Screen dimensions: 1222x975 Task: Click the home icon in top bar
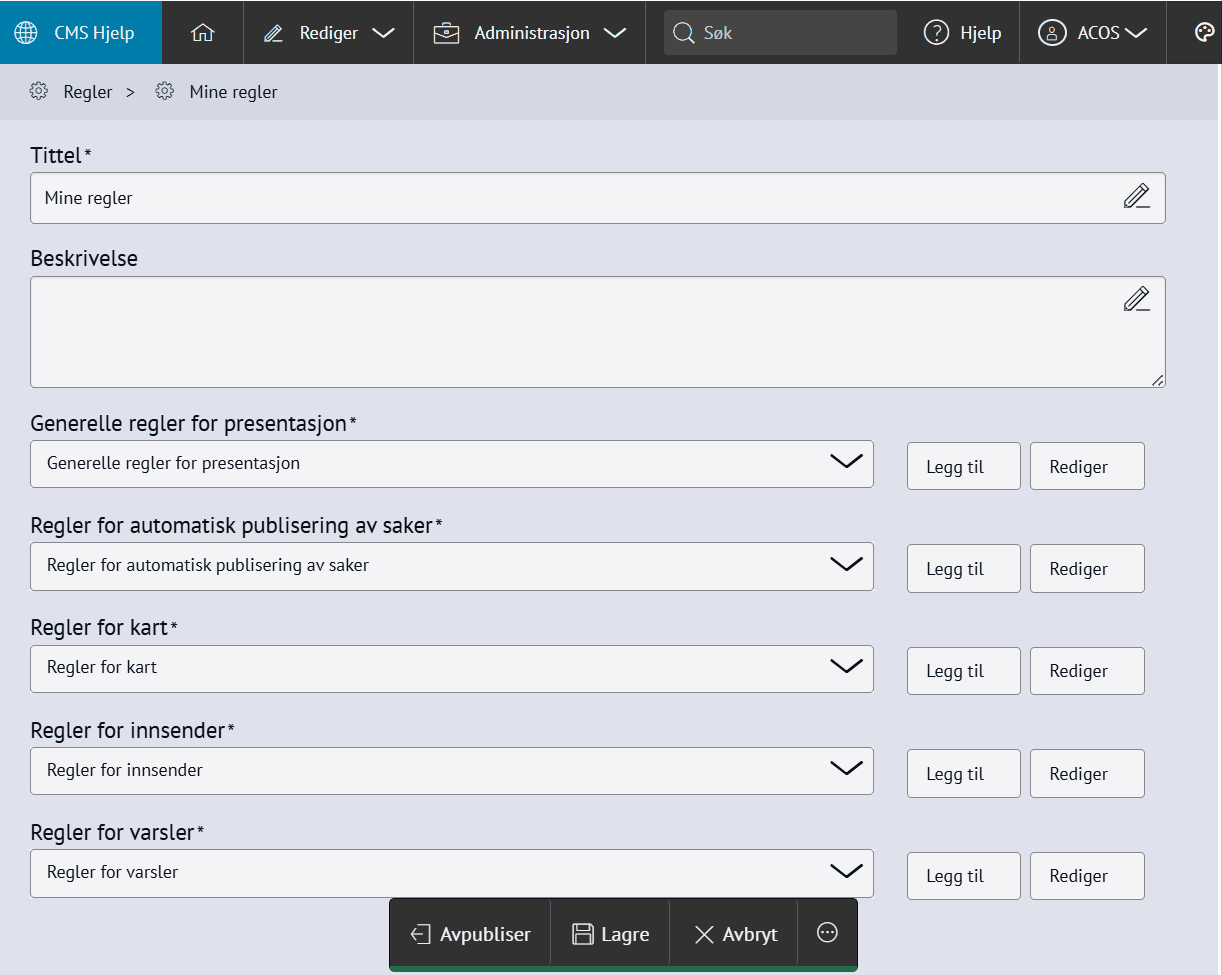[202, 33]
